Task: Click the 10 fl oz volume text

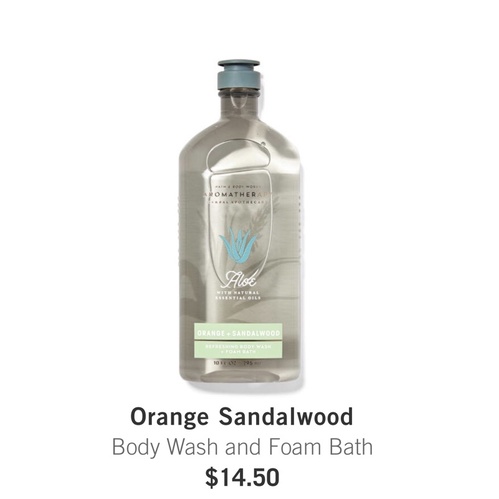Action: click(238, 363)
